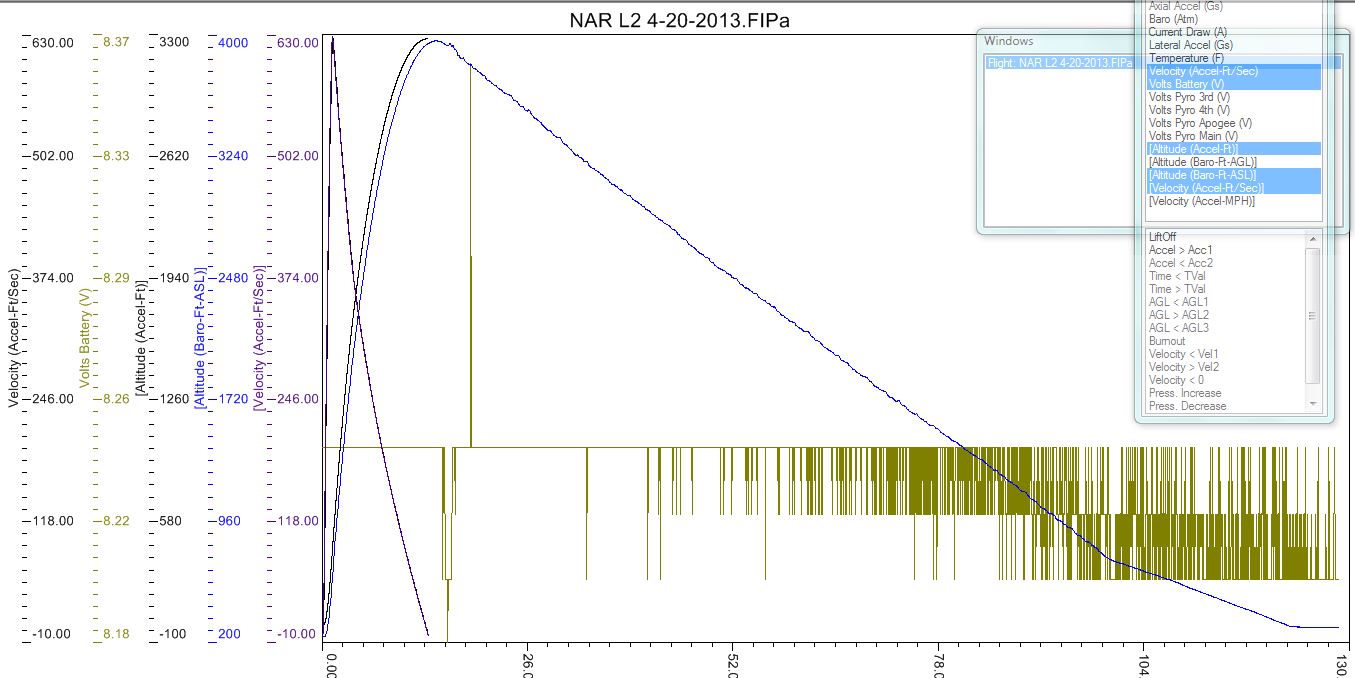Click the event list scroll-up arrow
Viewport: 1355px width, 678px height.
(1313, 238)
